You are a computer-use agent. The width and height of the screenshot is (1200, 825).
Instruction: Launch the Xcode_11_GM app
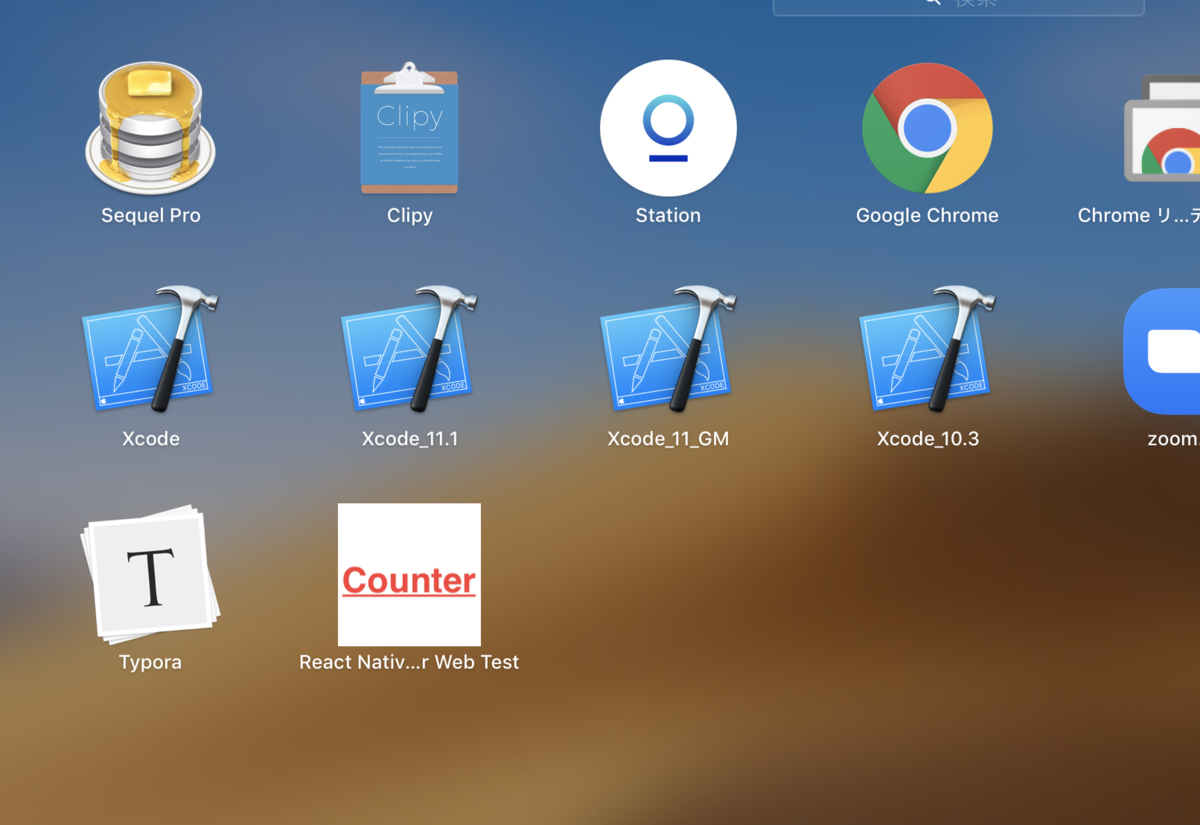(x=668, y=350)
